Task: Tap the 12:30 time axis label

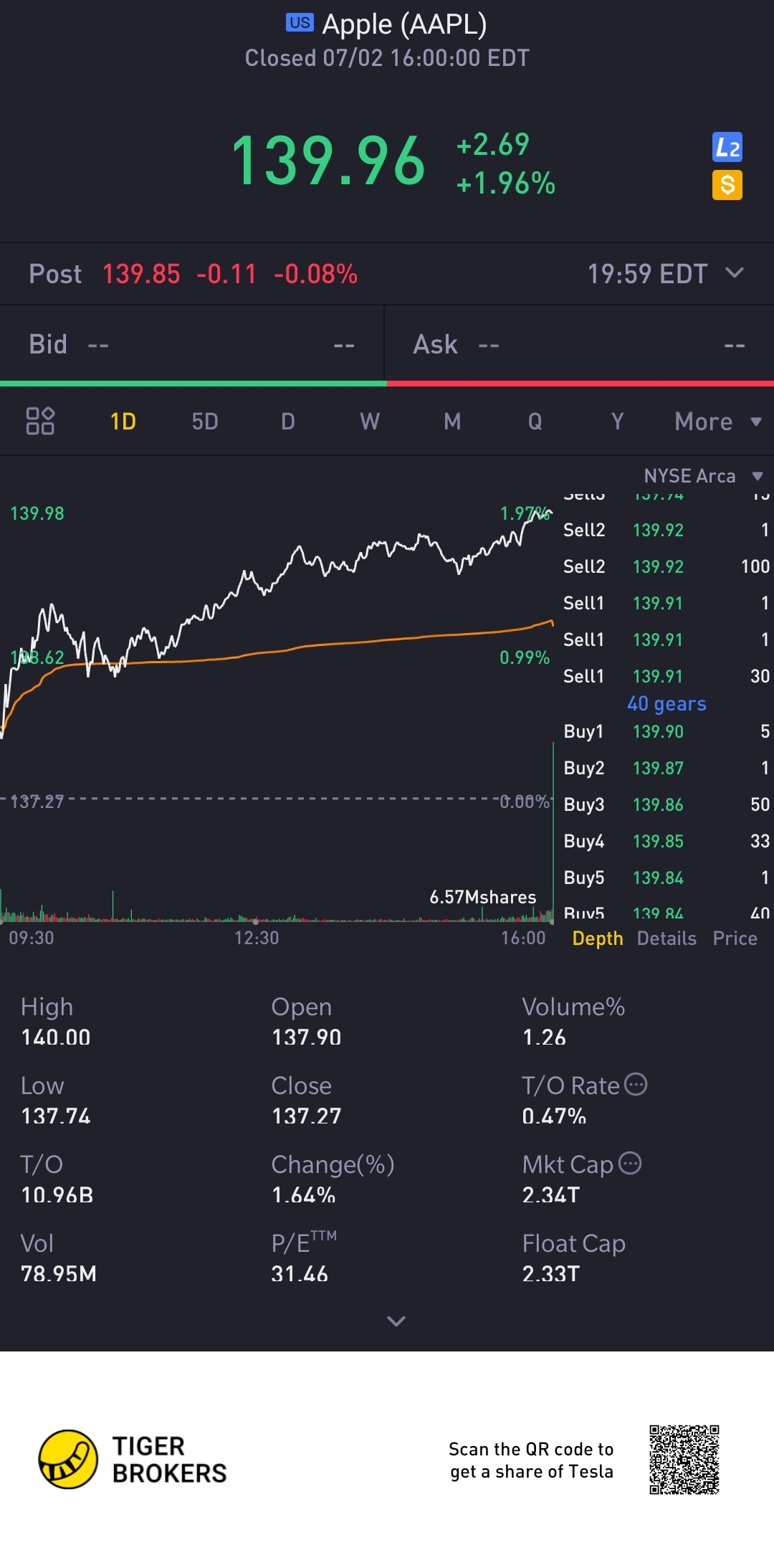Action: tap(257, 938)
